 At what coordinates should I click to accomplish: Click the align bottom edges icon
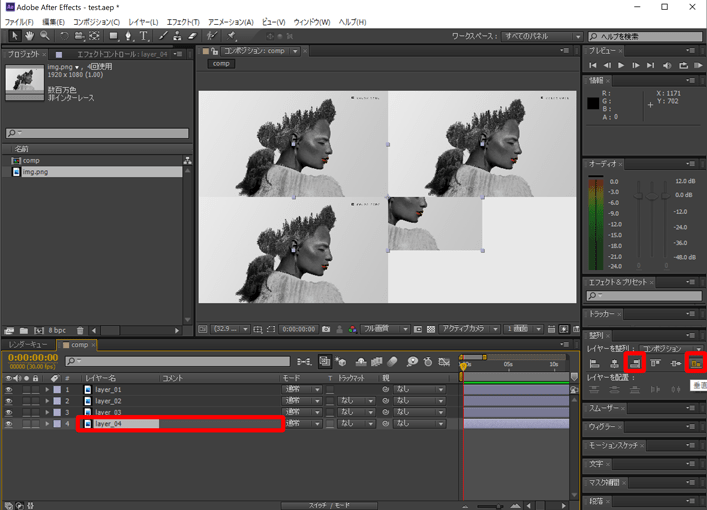pyautogui.click(x=696, y=363)
